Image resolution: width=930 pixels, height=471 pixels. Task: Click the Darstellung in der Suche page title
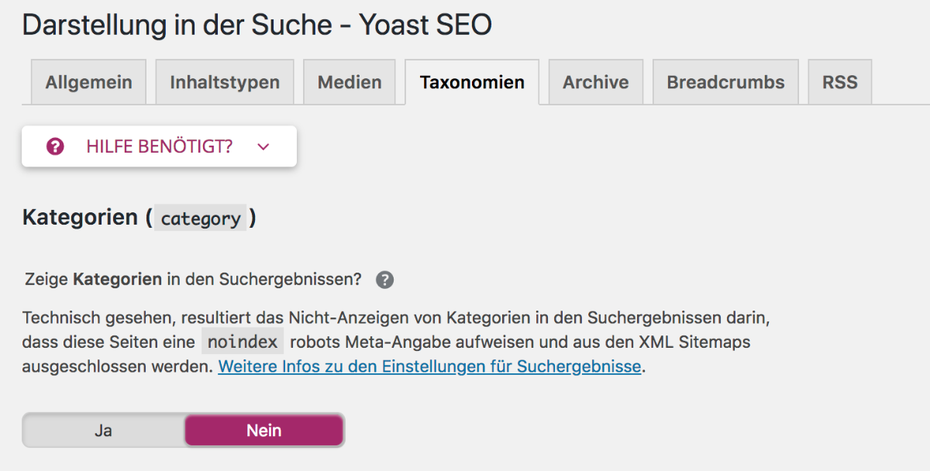click(x=257, y=25)
